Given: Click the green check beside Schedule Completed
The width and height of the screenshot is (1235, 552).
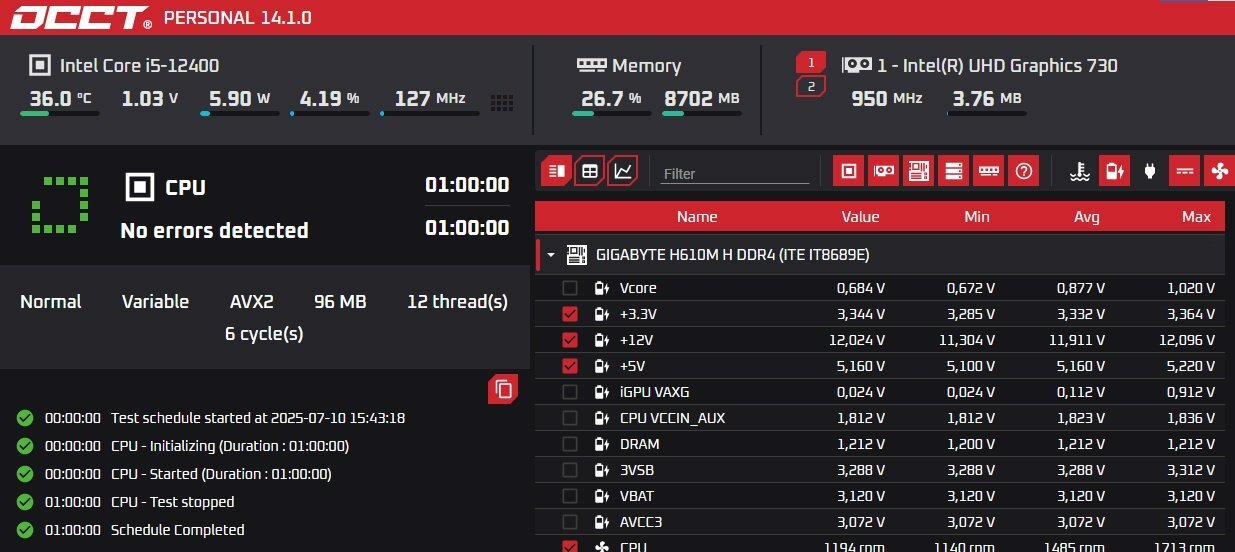Looking at the screenshot, I should click(25, 530).
